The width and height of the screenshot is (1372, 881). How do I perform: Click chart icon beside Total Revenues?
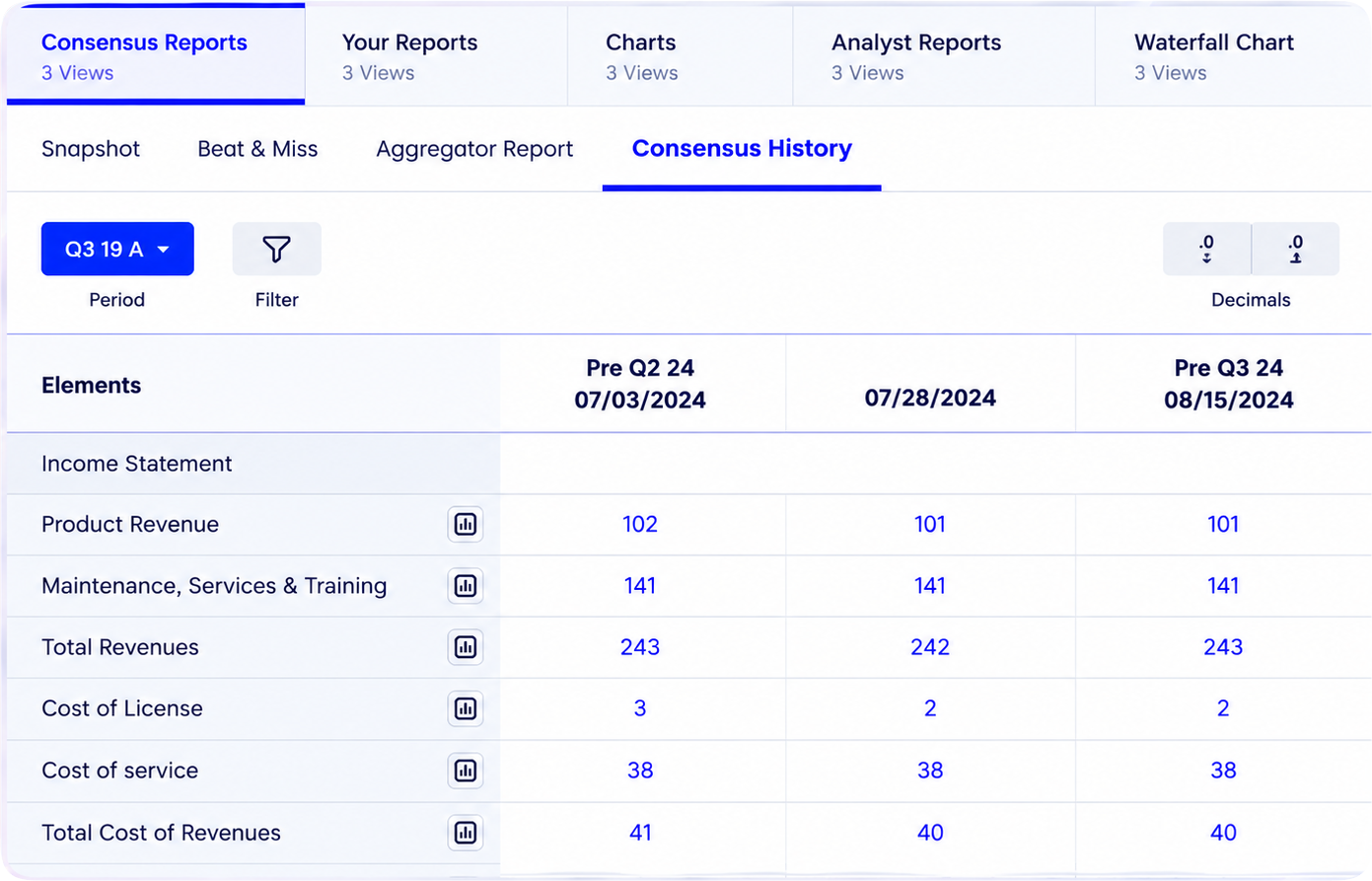point(466,647)
